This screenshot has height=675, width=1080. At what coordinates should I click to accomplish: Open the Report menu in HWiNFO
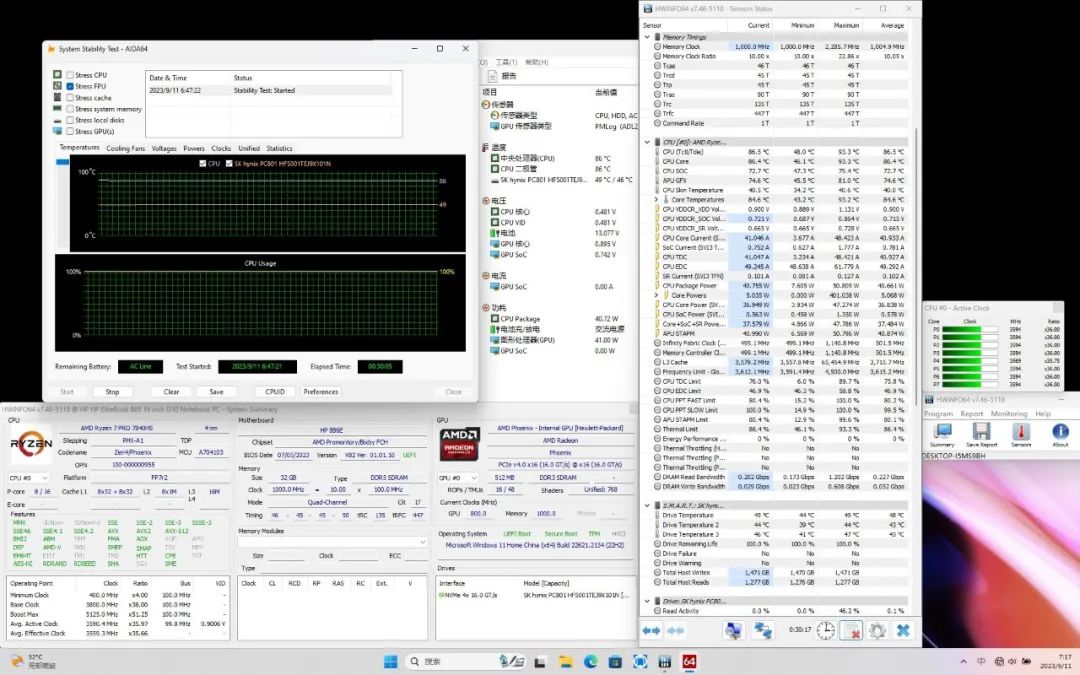pyautogui.click(x=972, y=414)
